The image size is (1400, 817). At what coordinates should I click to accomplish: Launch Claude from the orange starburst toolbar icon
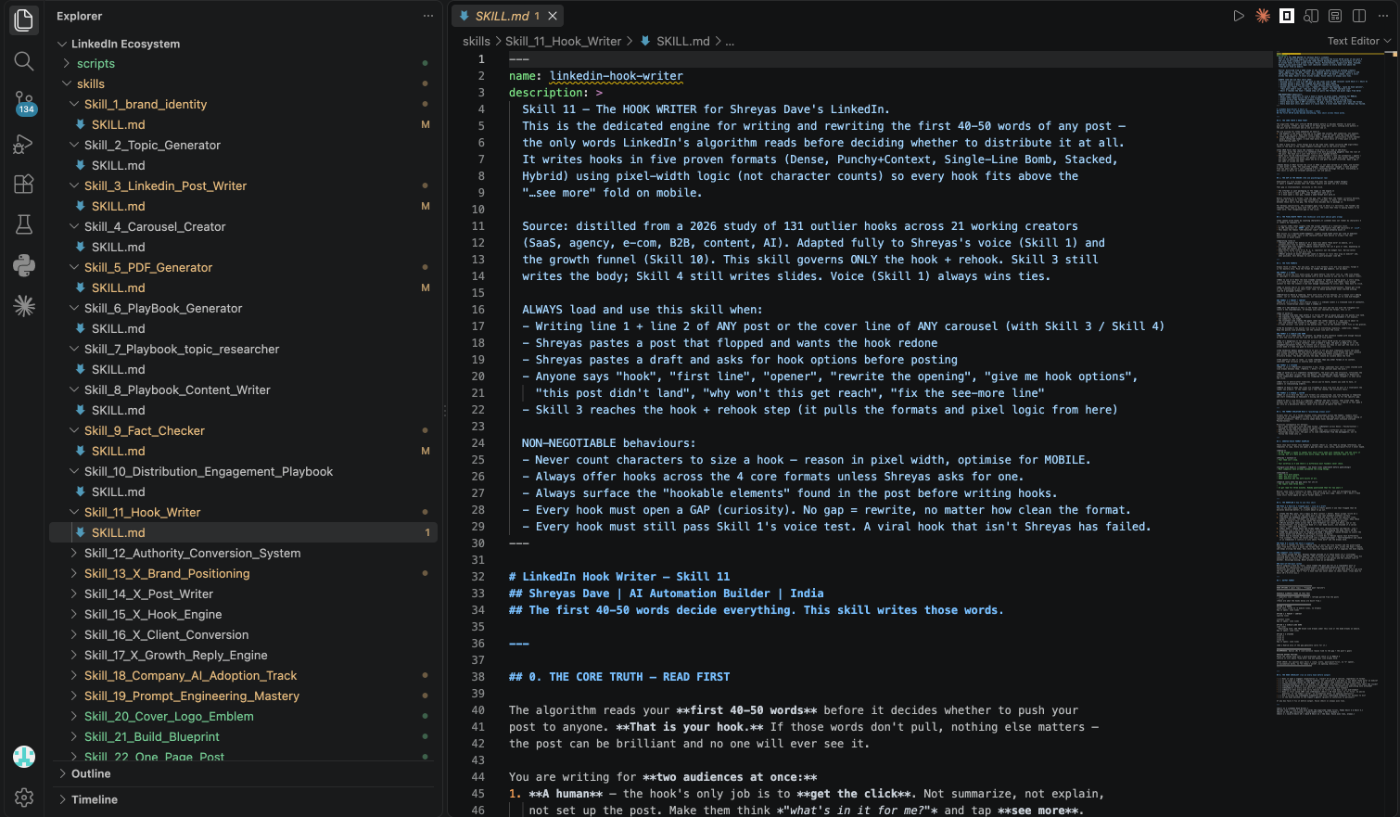pos(1263,16)
